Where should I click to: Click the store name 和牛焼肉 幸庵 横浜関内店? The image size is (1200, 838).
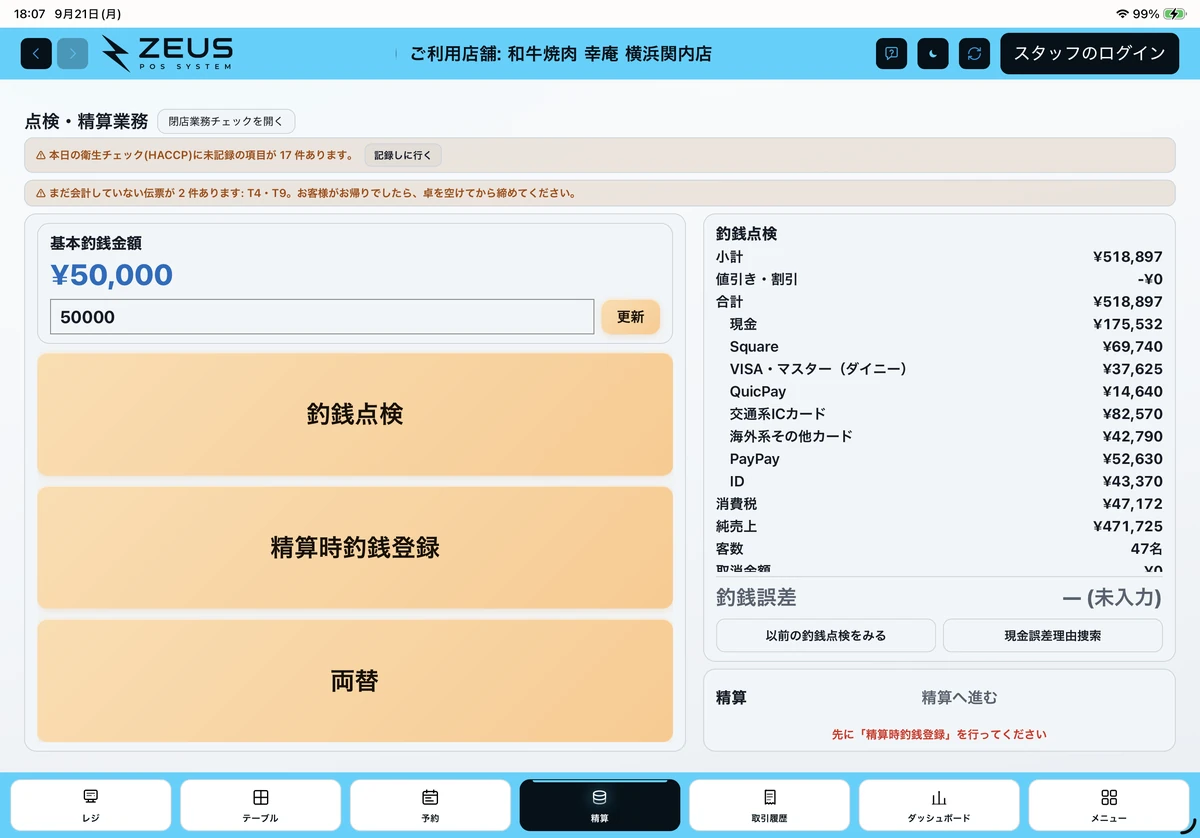609,54
